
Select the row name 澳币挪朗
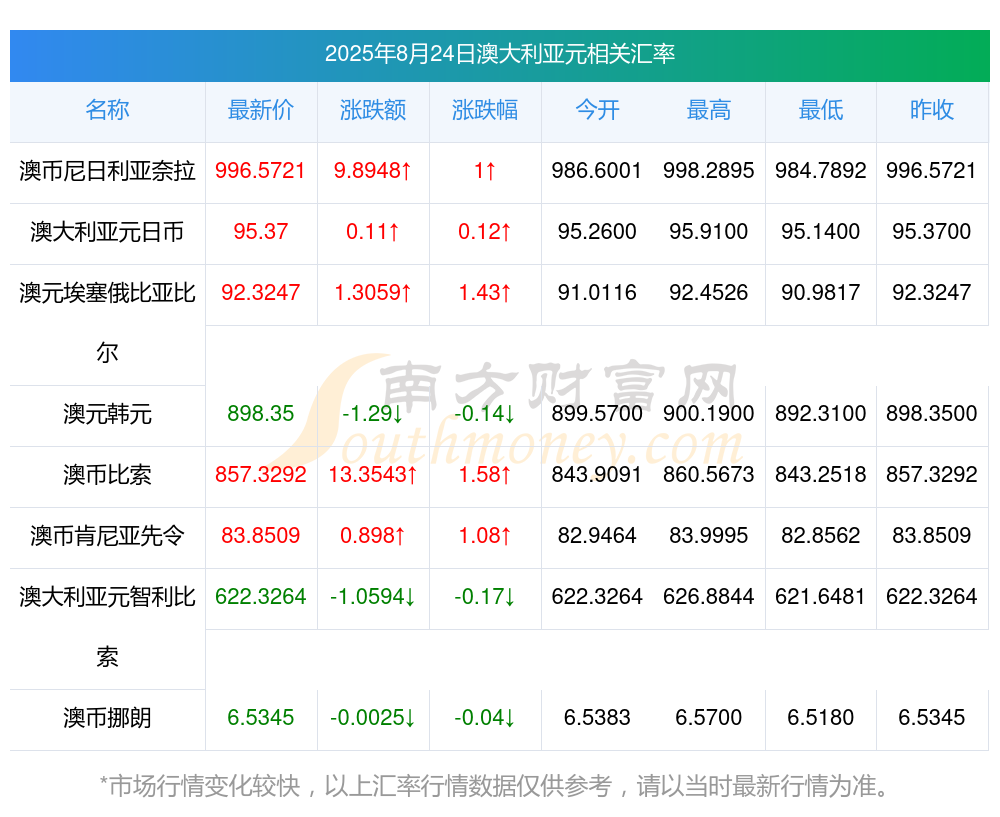(107, 718)
